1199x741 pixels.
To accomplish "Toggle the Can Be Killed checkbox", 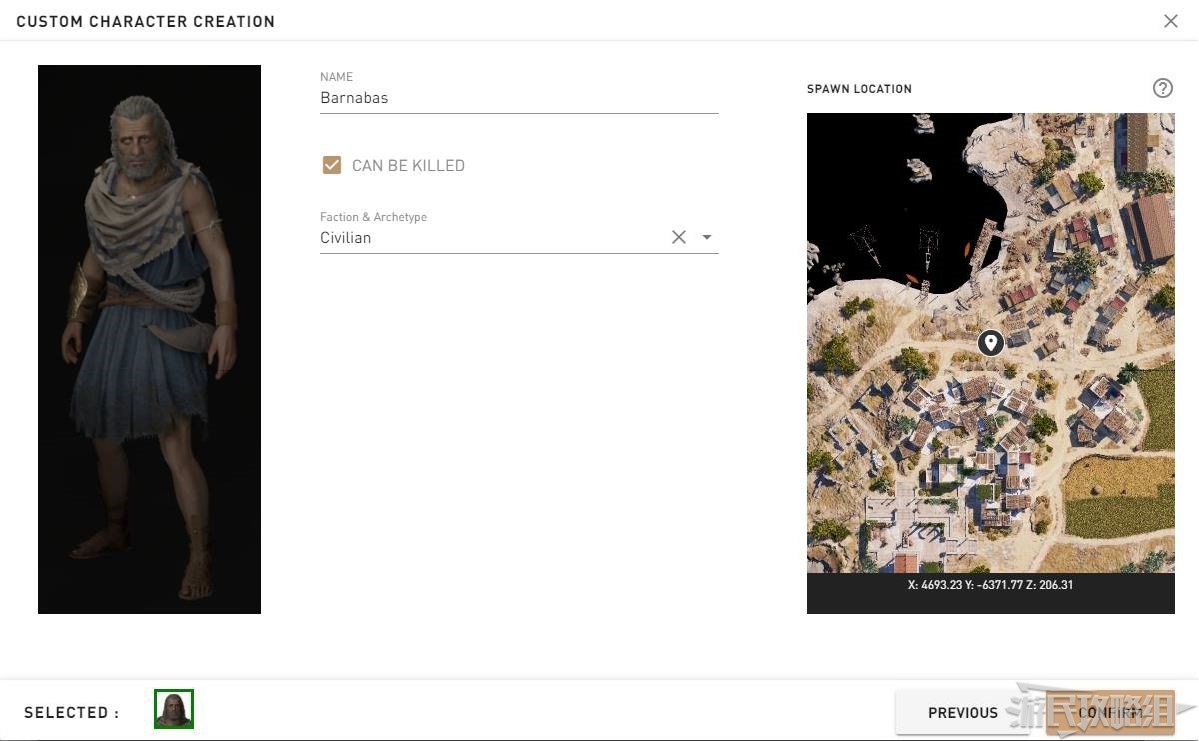I will click(x=332, y=165).
